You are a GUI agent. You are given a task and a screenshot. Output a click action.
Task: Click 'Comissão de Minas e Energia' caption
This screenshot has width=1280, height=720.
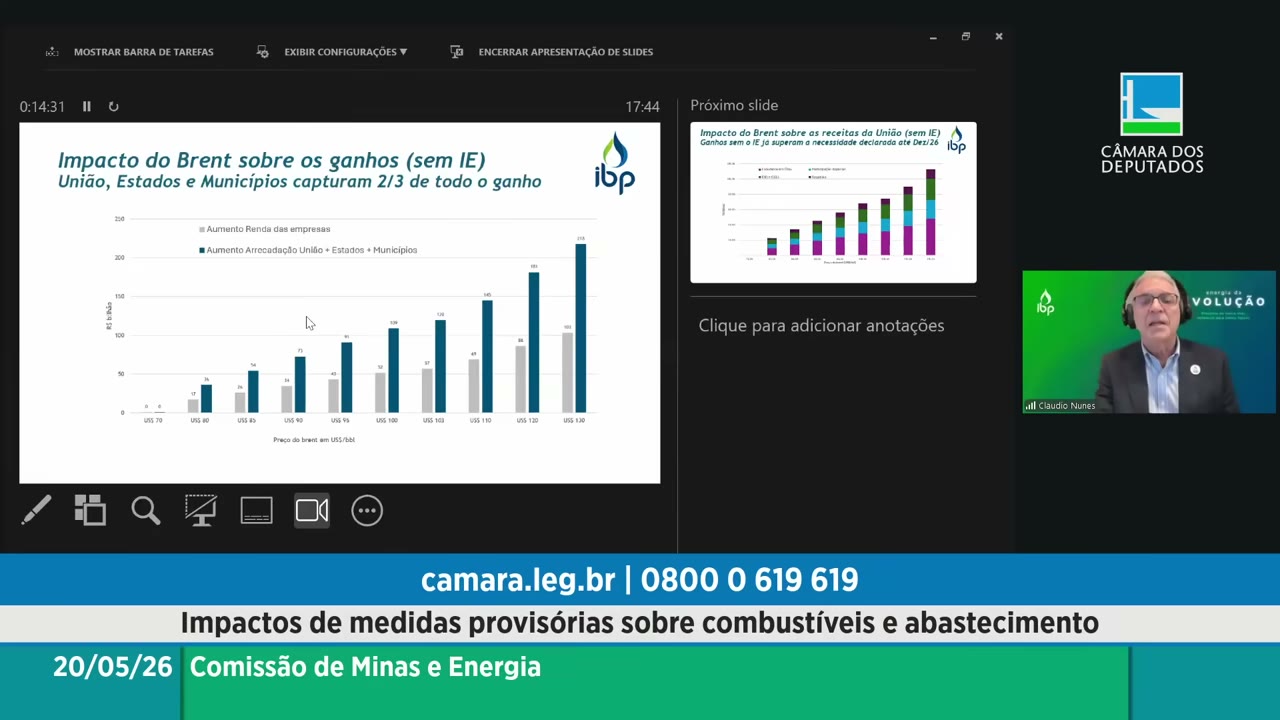(365, 667)
